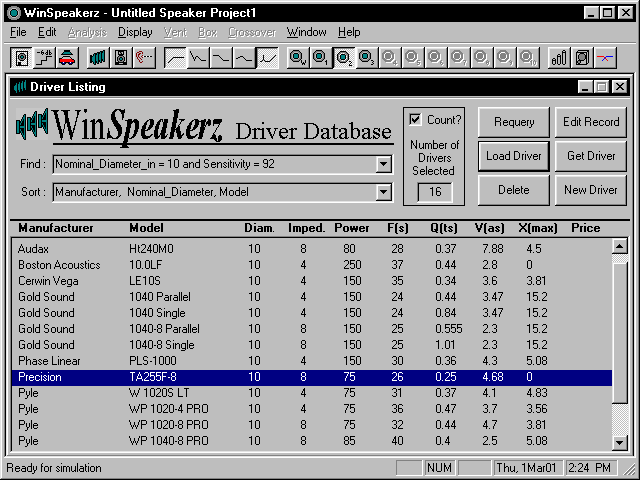The image size is (640, 480).
Task: Select the red car environment icon
Action: (67, 58)
